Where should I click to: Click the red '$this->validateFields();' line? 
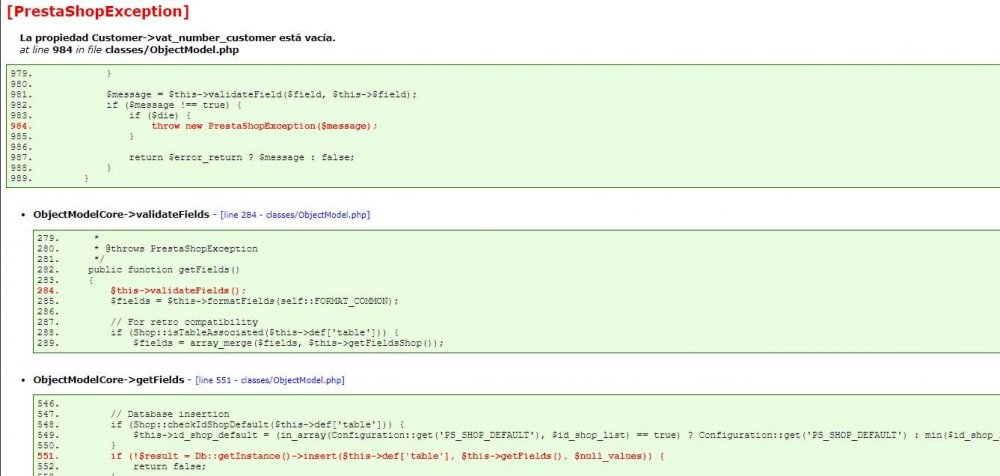tap(178, 290)
